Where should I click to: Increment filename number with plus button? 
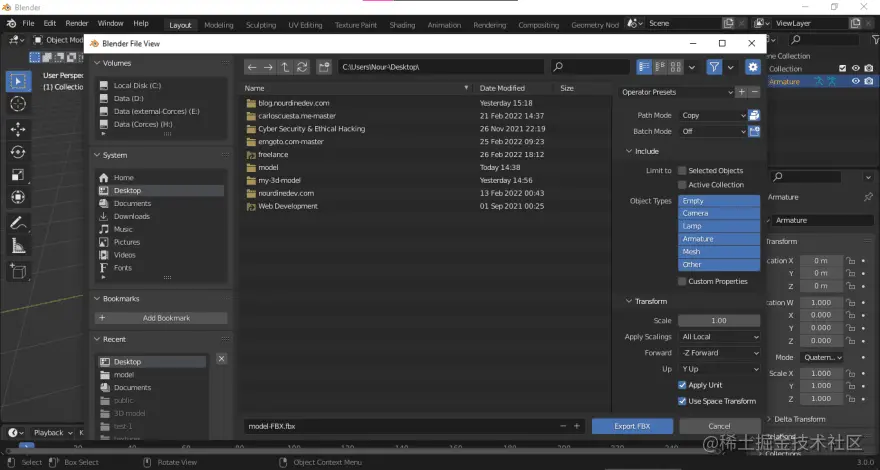(x=576, y=426)
